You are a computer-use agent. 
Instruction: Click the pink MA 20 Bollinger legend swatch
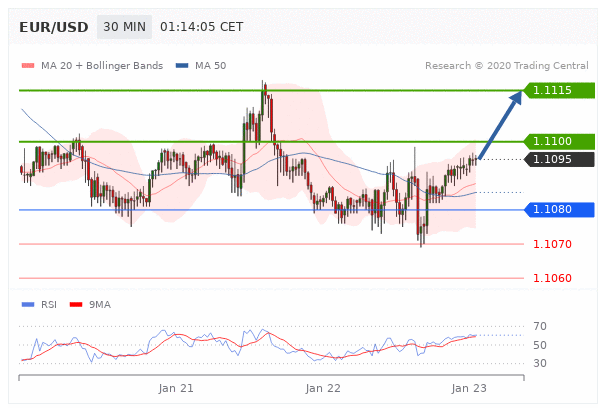(x=28, y=66)
